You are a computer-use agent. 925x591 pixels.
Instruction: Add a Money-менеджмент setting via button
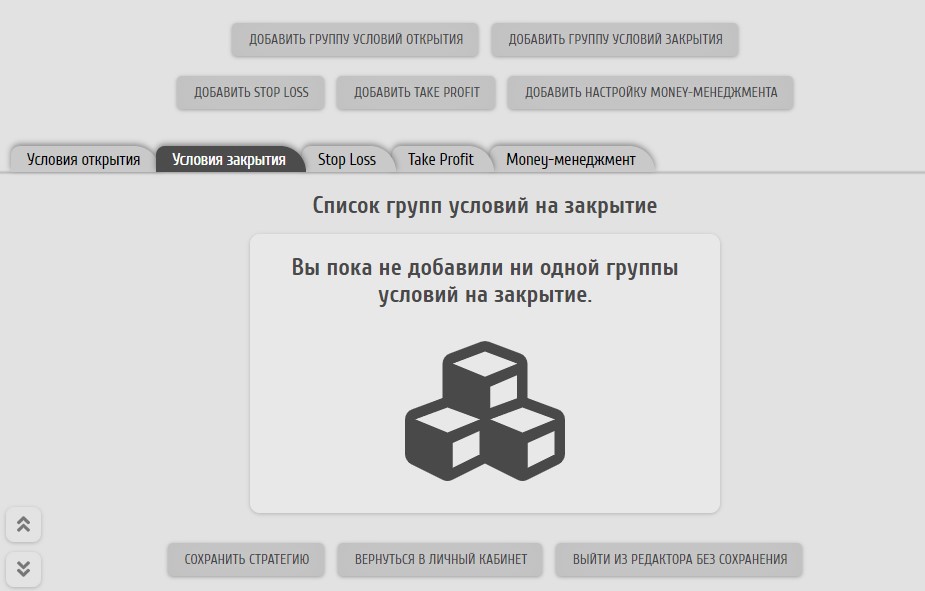[x=650, y=92]
